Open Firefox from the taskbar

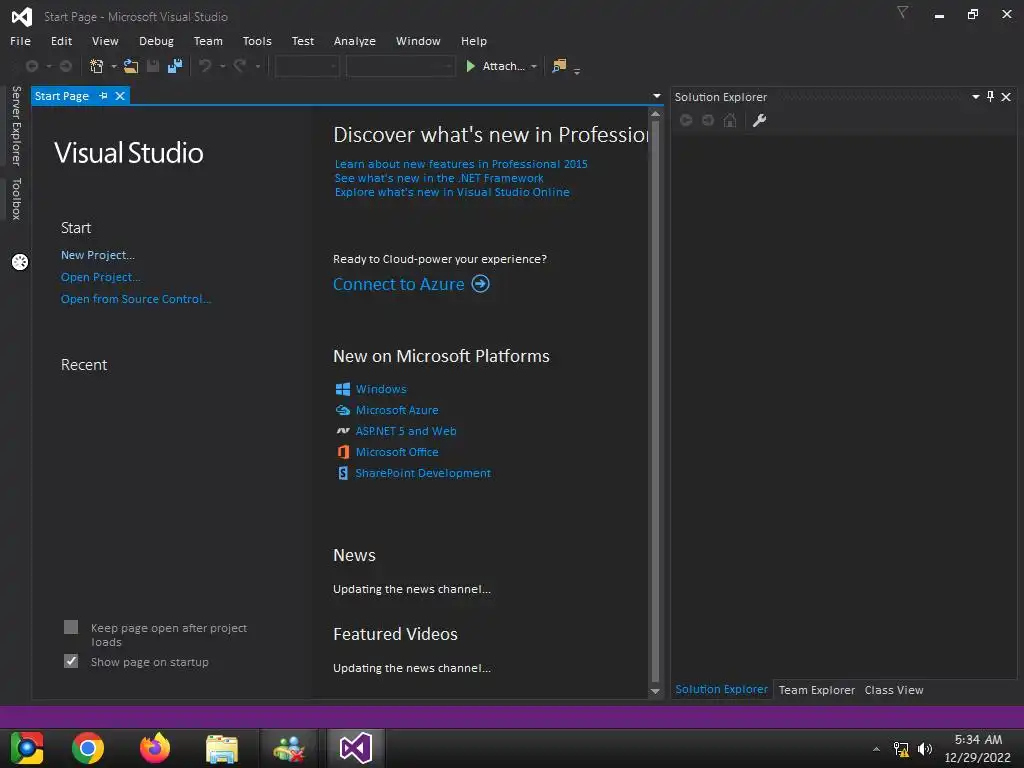coord(155,748)
